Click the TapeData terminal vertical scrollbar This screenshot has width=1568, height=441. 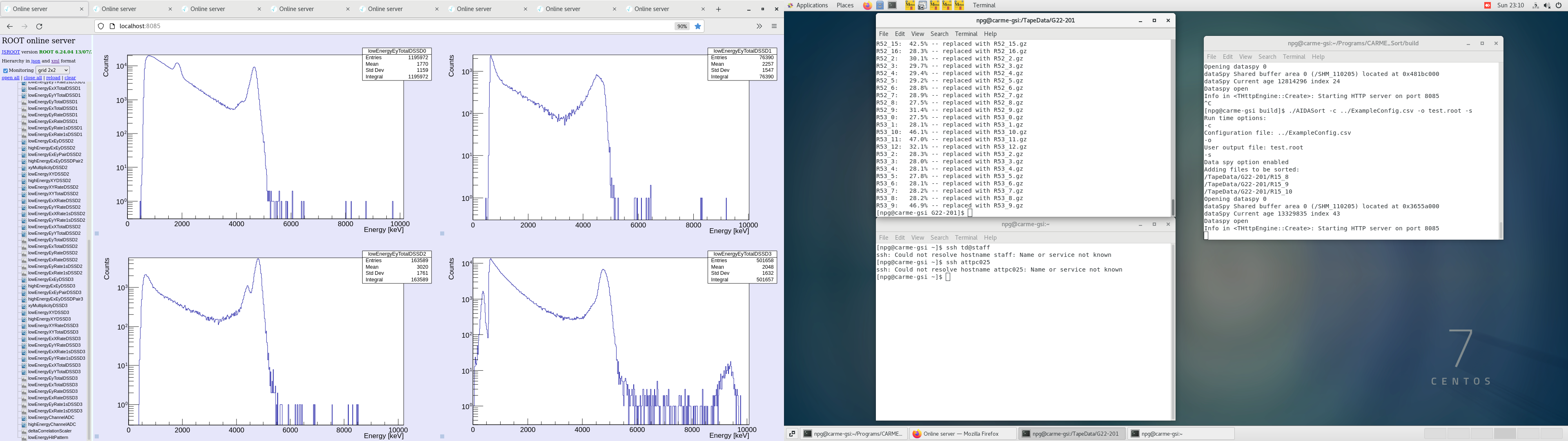tap(1172, 207)
